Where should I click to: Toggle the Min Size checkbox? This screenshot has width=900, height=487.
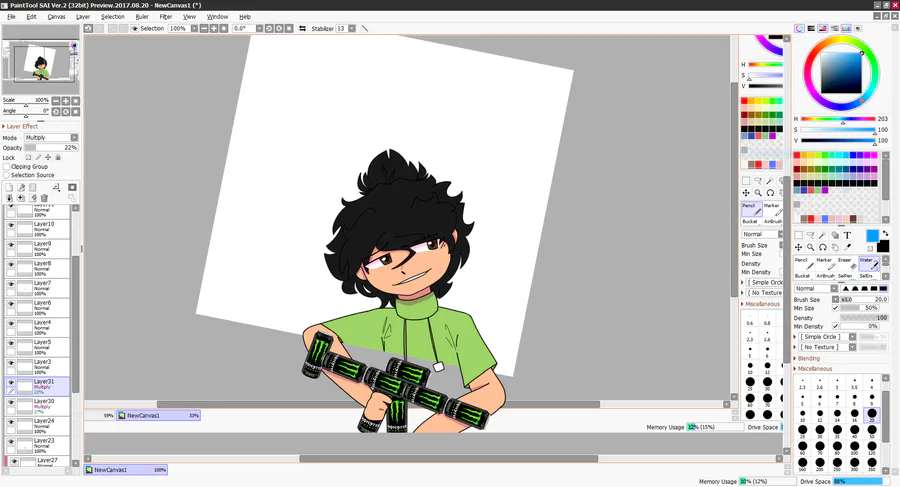835,308
